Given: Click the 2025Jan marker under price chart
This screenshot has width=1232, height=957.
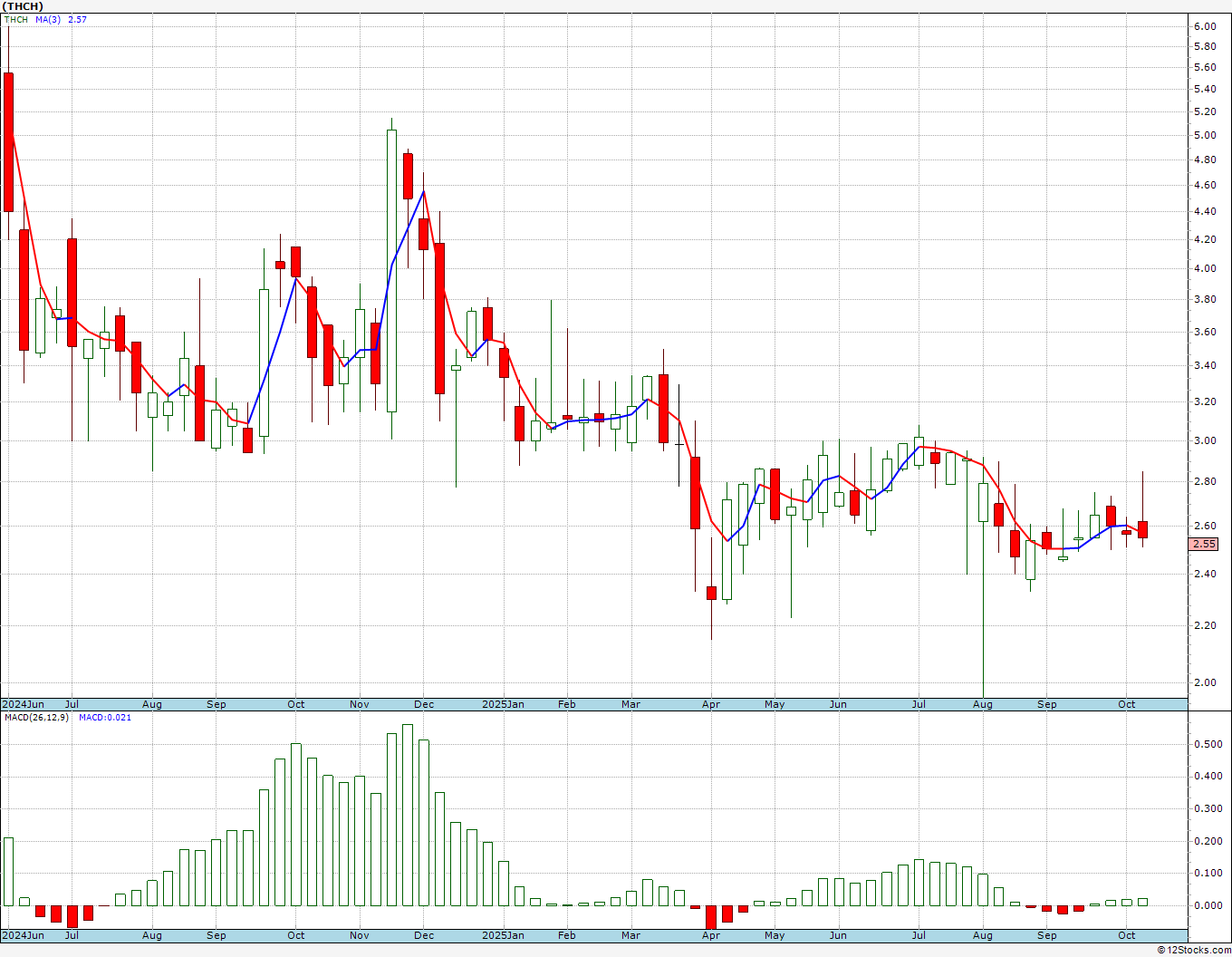Looking at the screenshot, I should click(503, 704).
